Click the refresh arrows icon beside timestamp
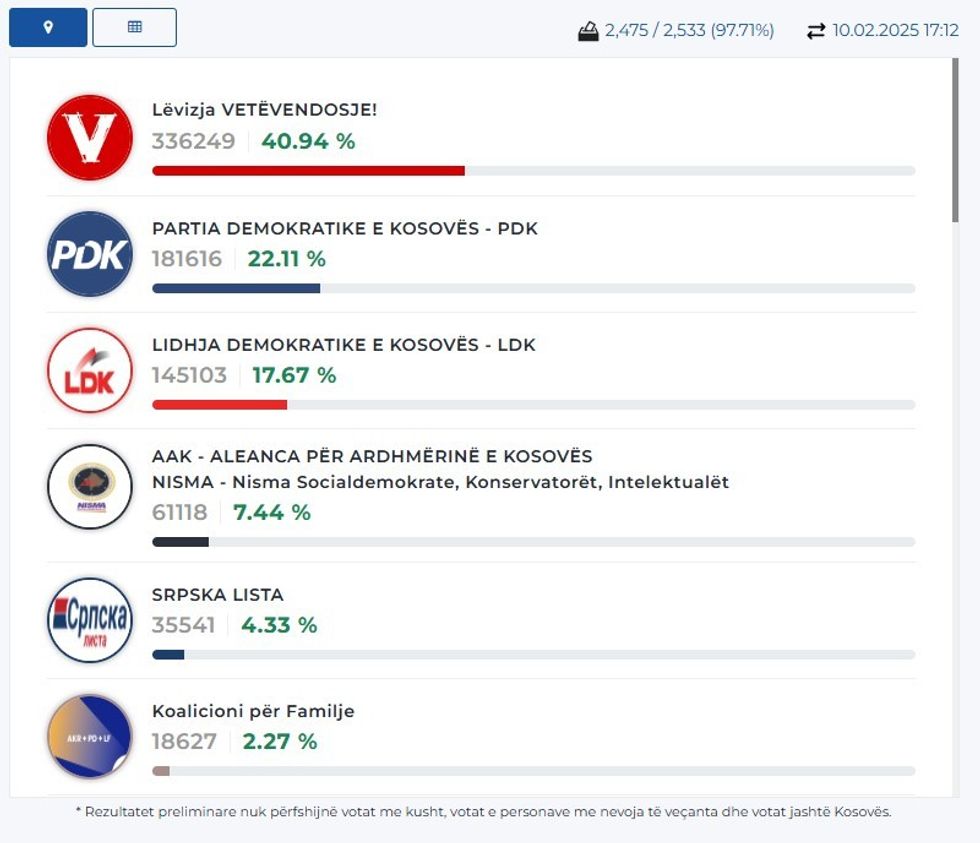This screenshot has width=980, height=843. [816, 31]
